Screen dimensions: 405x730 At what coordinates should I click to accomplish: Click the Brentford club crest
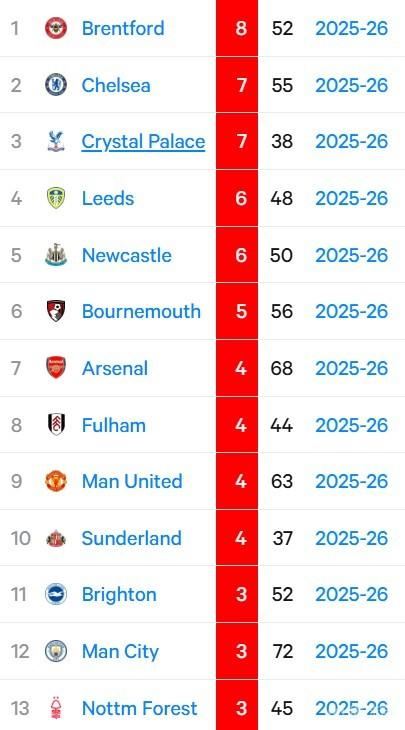pos(56,28)
